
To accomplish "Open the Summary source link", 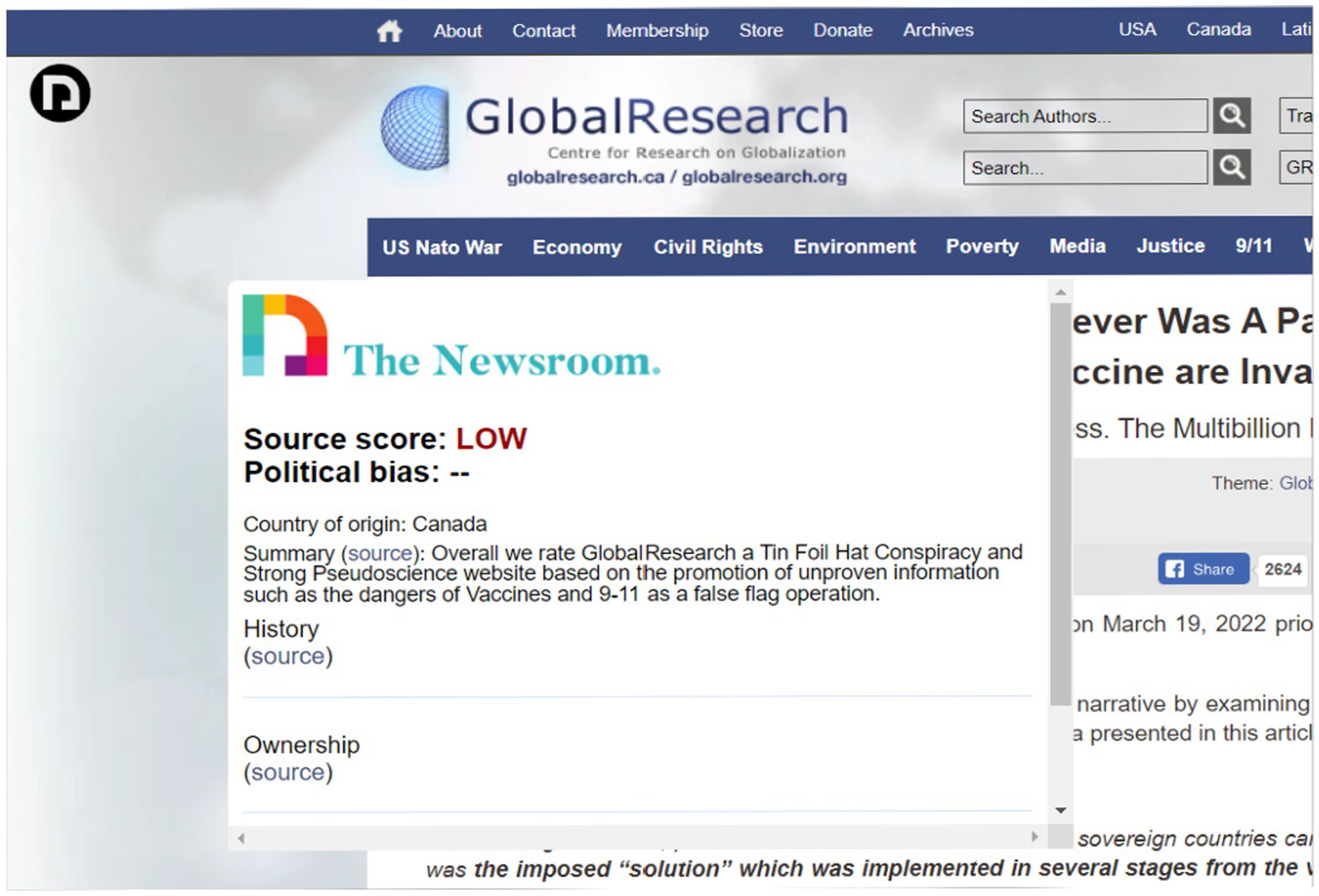I will point(380,553).
